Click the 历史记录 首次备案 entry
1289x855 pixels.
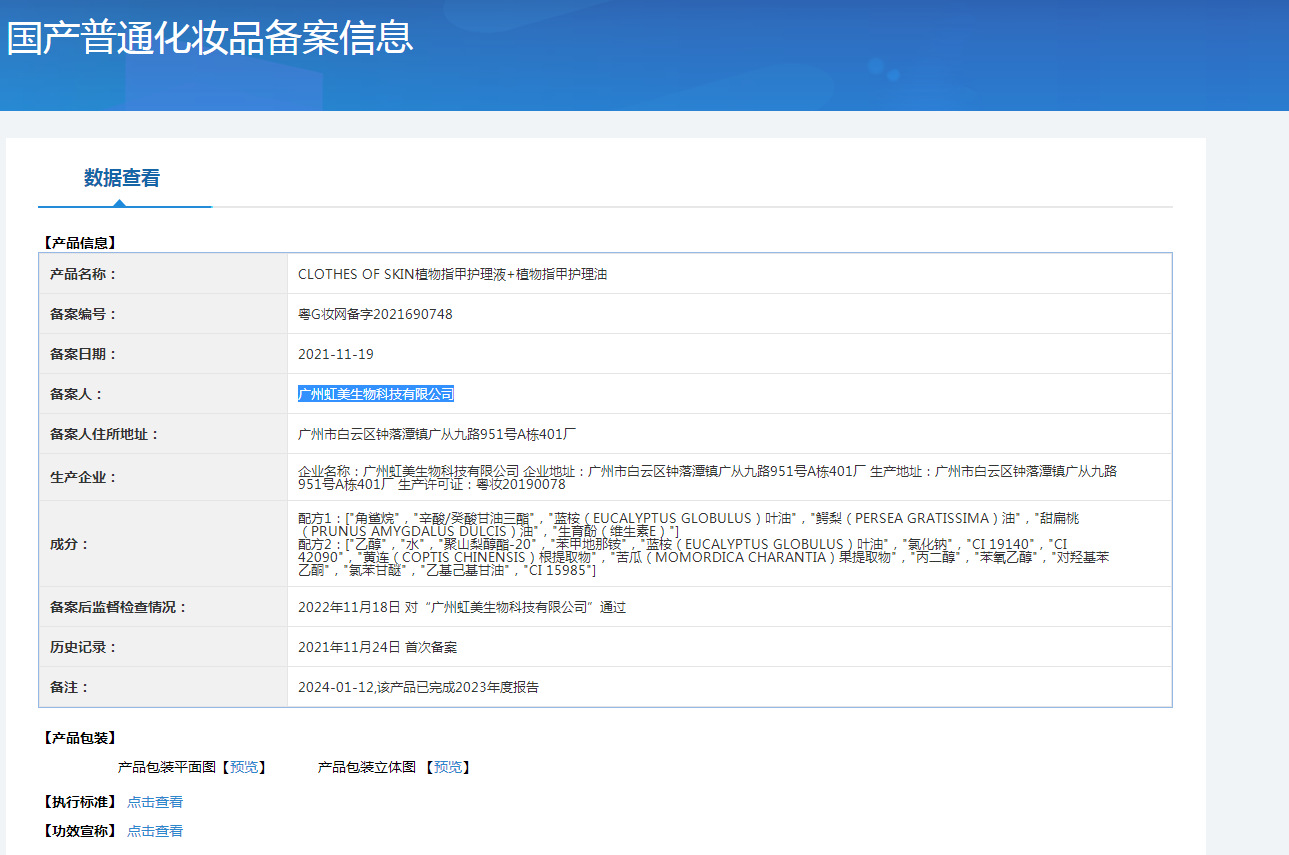tap(377, 647)
